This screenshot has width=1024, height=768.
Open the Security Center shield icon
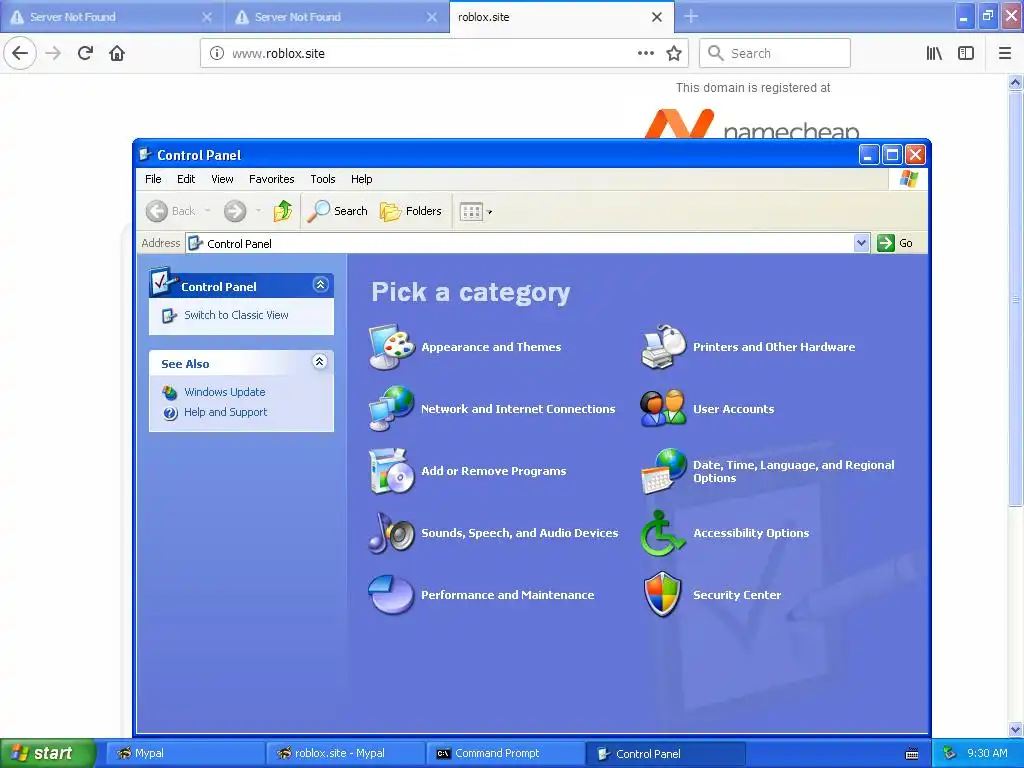pyautogui.click(x=664, y=595)
